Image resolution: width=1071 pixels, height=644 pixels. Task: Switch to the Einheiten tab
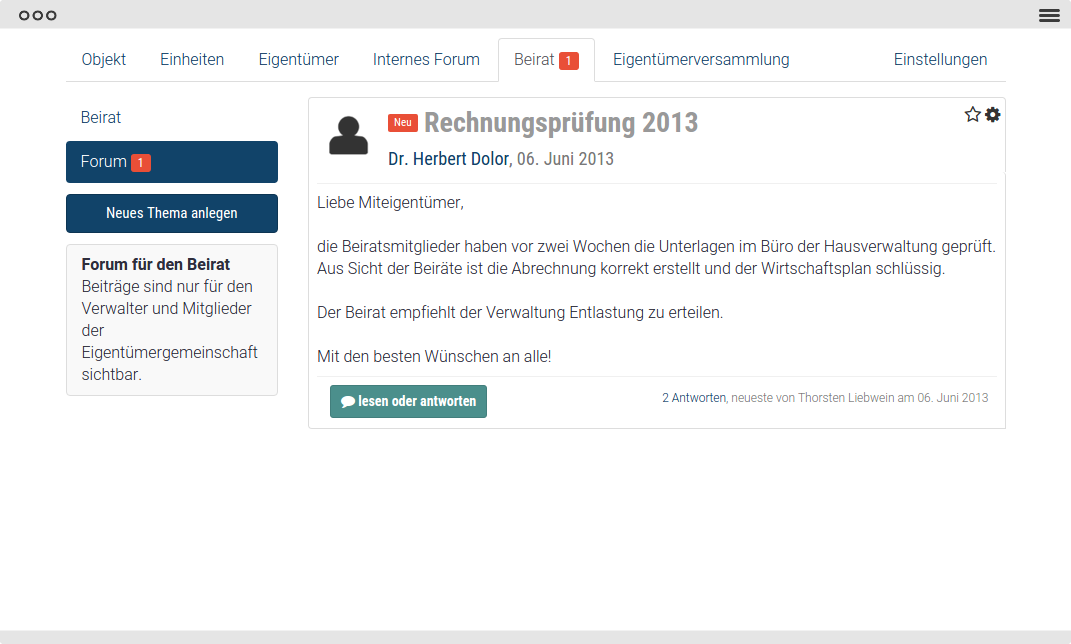tap(192, 60)
